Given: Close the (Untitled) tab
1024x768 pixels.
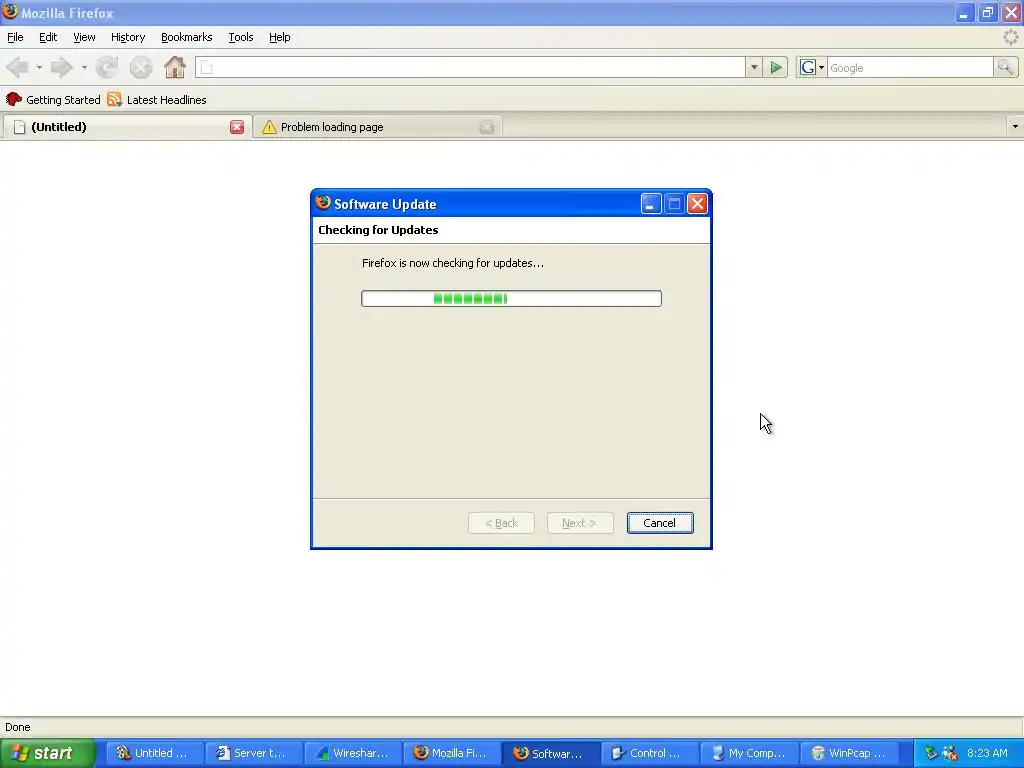Looking at the screenshot, I should click(237, 127).
